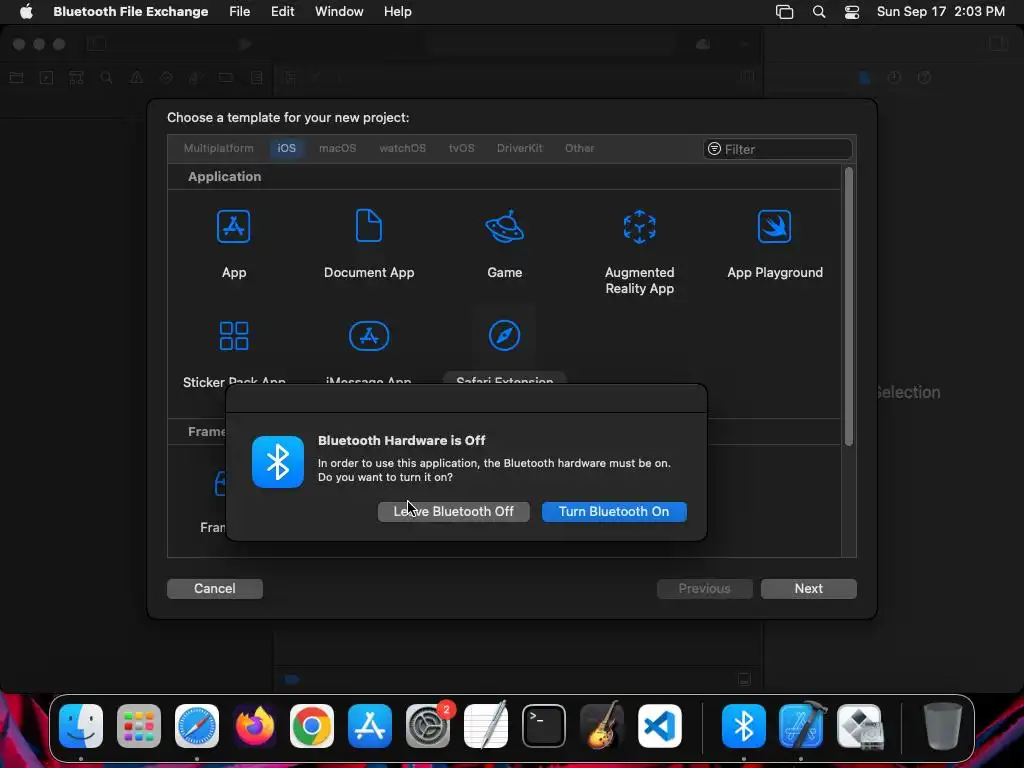1024x768 pixels.
Task: Click Leave Bluetooth Off
Action: [x=453, y=511]
